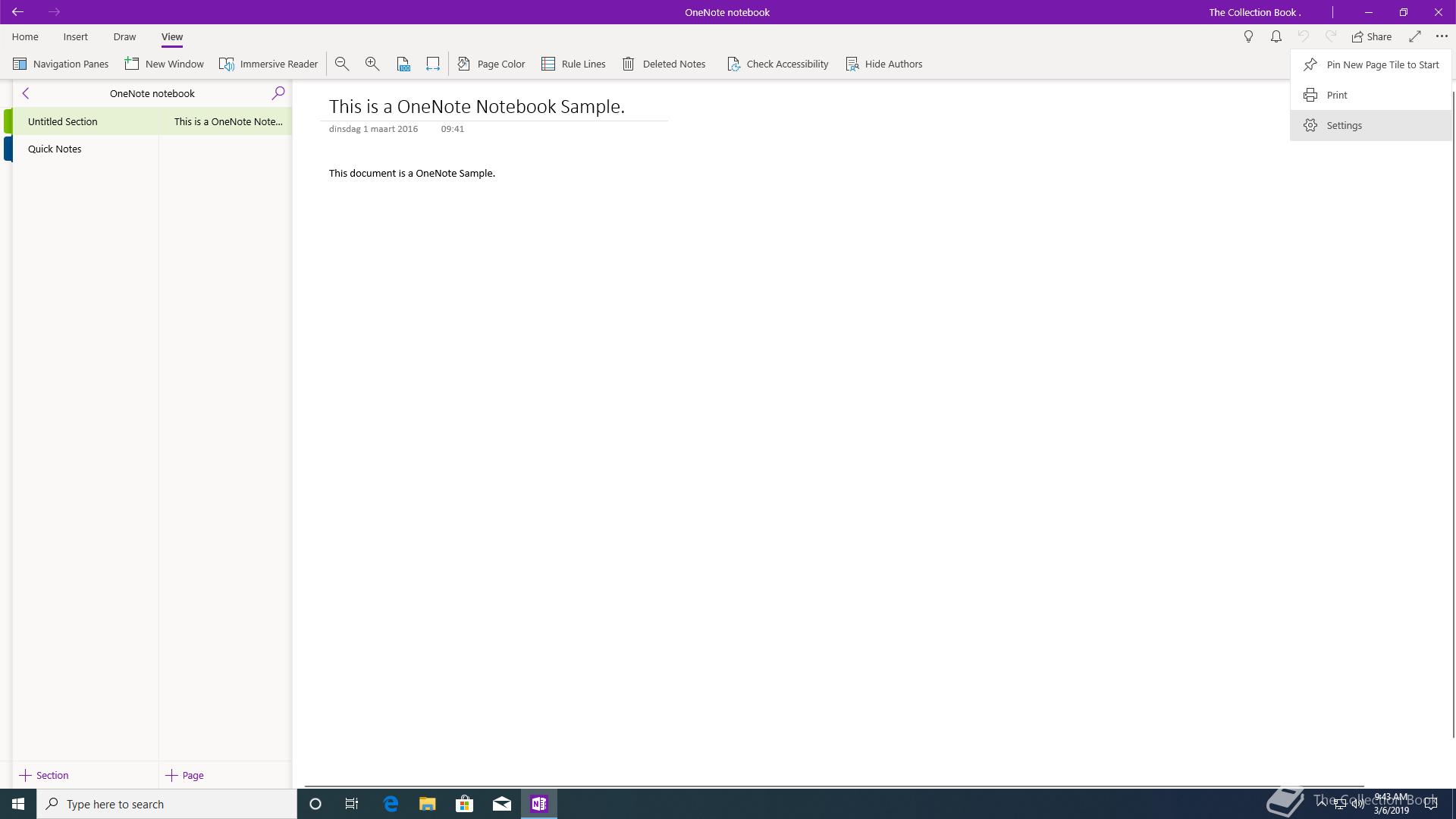Click the search magnifier in navigation pane
Viewport: 1456px width, 819px height.
278,93
